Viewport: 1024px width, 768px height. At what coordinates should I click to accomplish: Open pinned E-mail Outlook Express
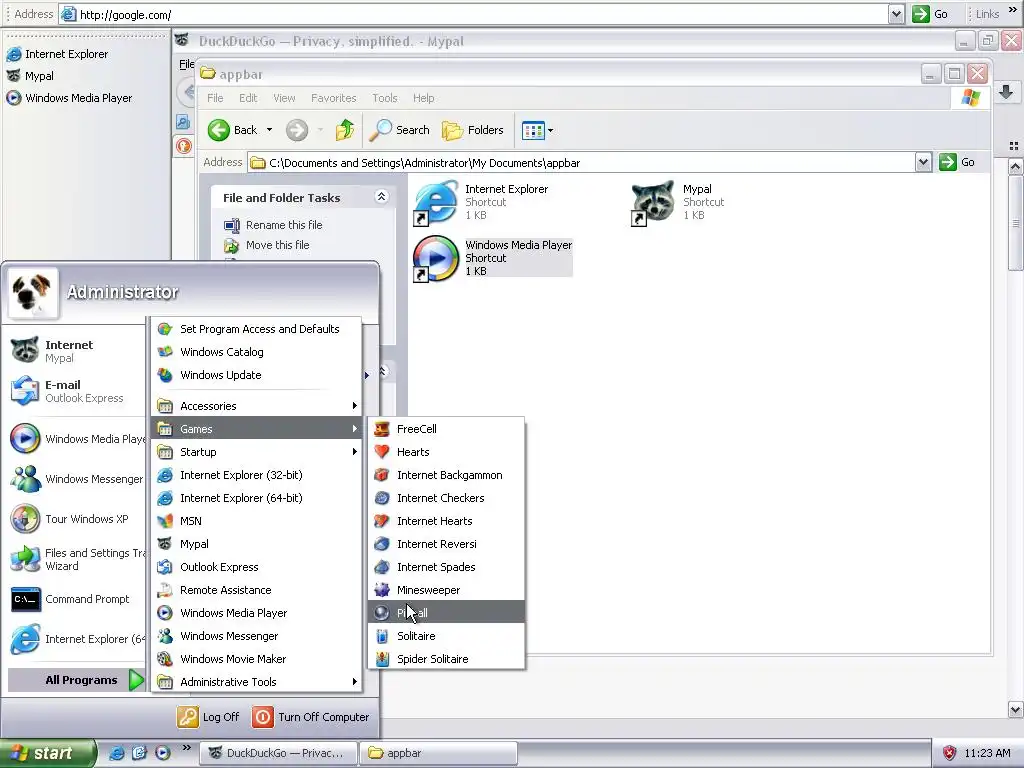point(76,391)
